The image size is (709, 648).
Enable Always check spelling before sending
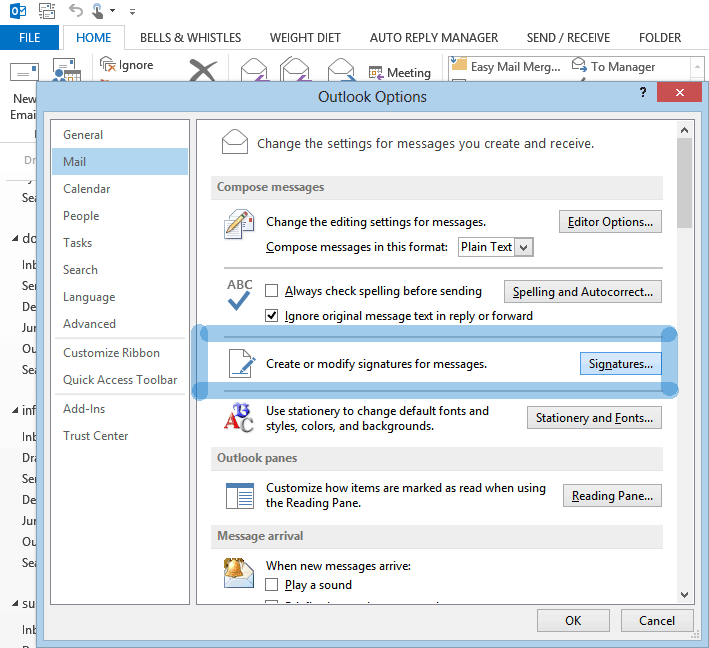click(272, 292)
